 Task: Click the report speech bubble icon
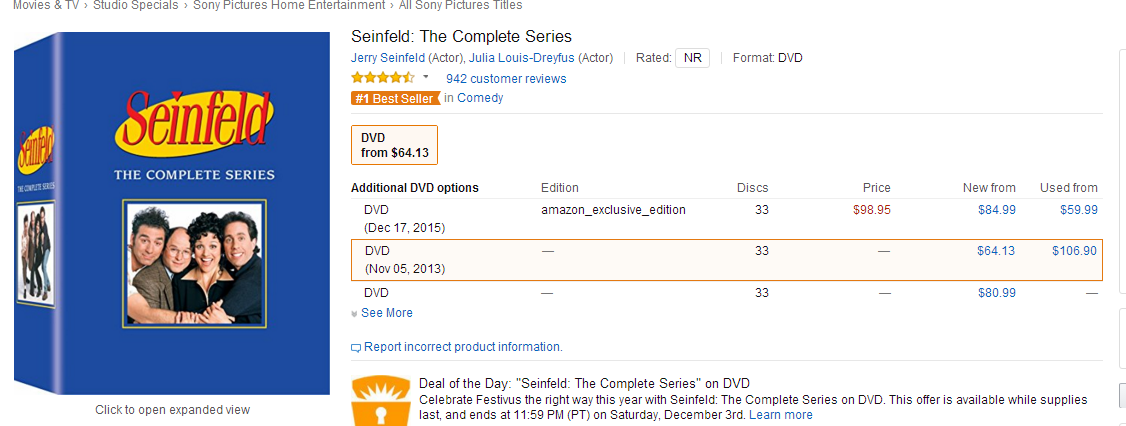click(x=356, y=348)
